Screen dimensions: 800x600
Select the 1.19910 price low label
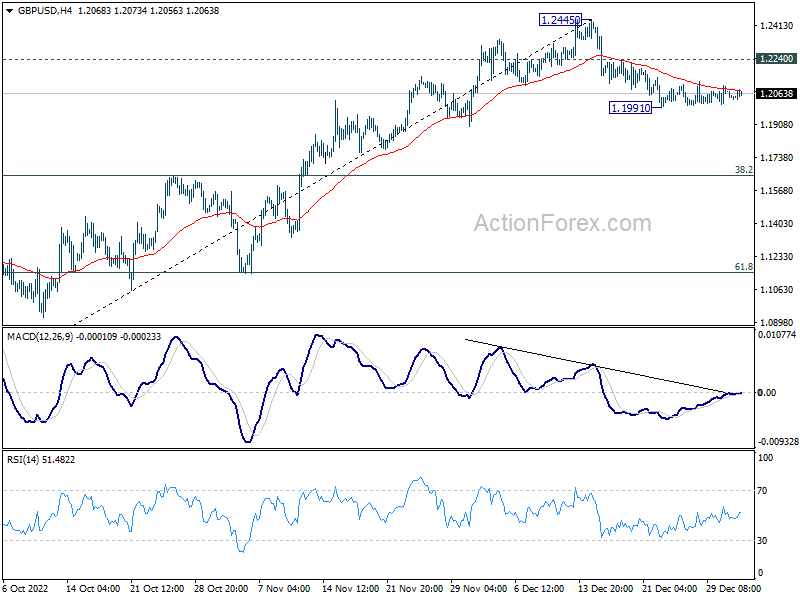tap(631, 108)
